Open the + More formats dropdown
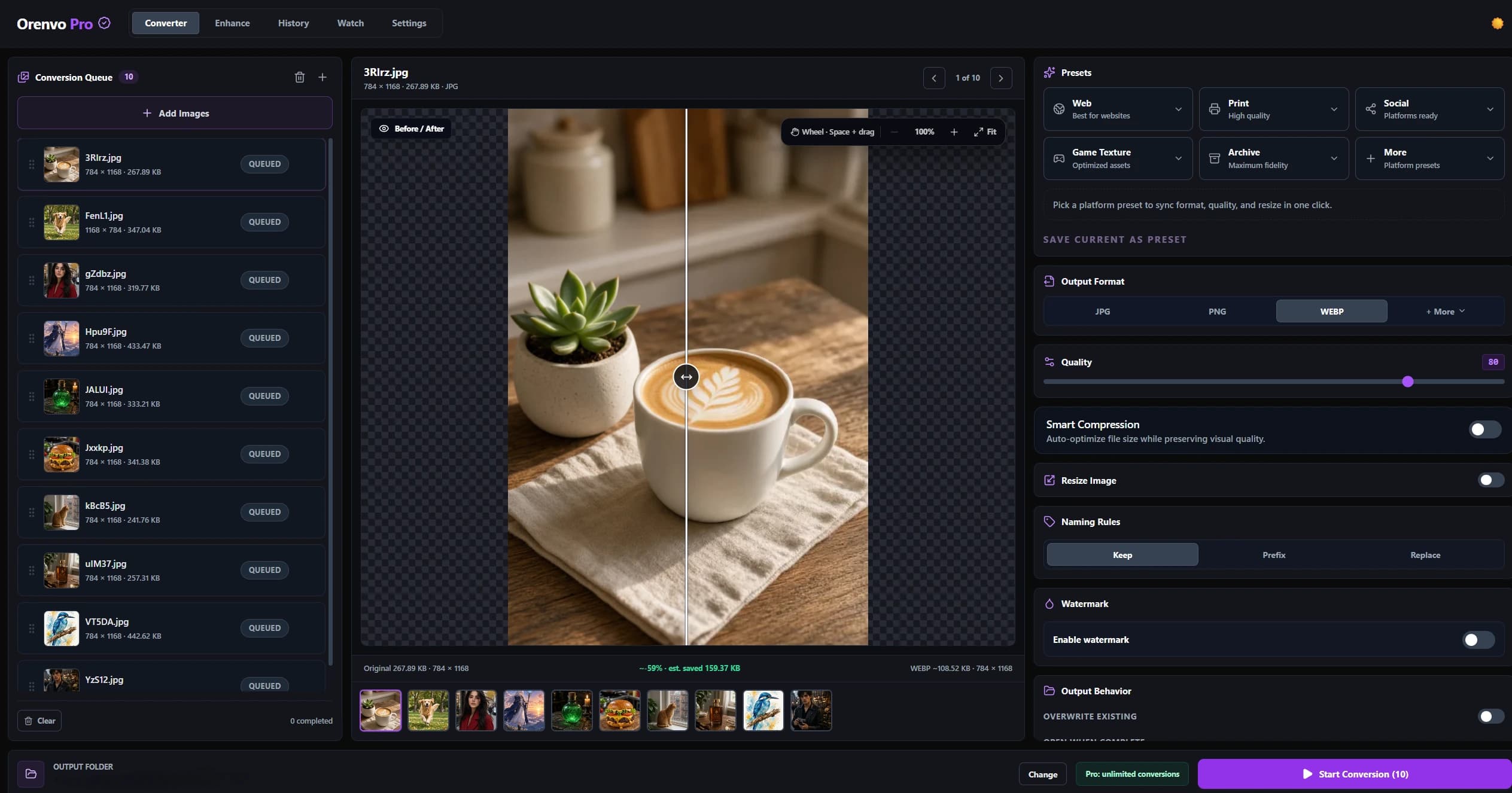 [x=1445, y=311]
